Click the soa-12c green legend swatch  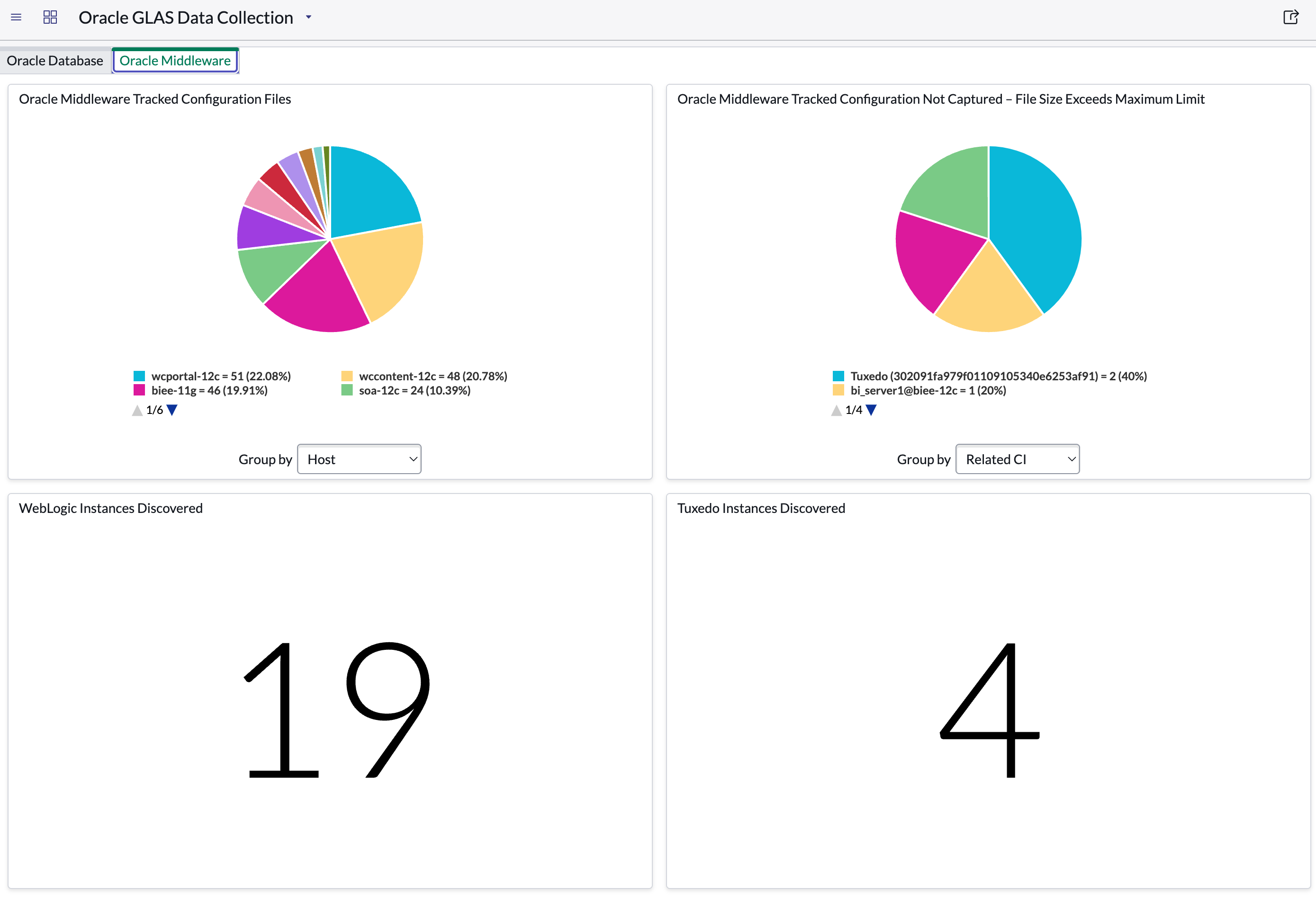point(347,390)
